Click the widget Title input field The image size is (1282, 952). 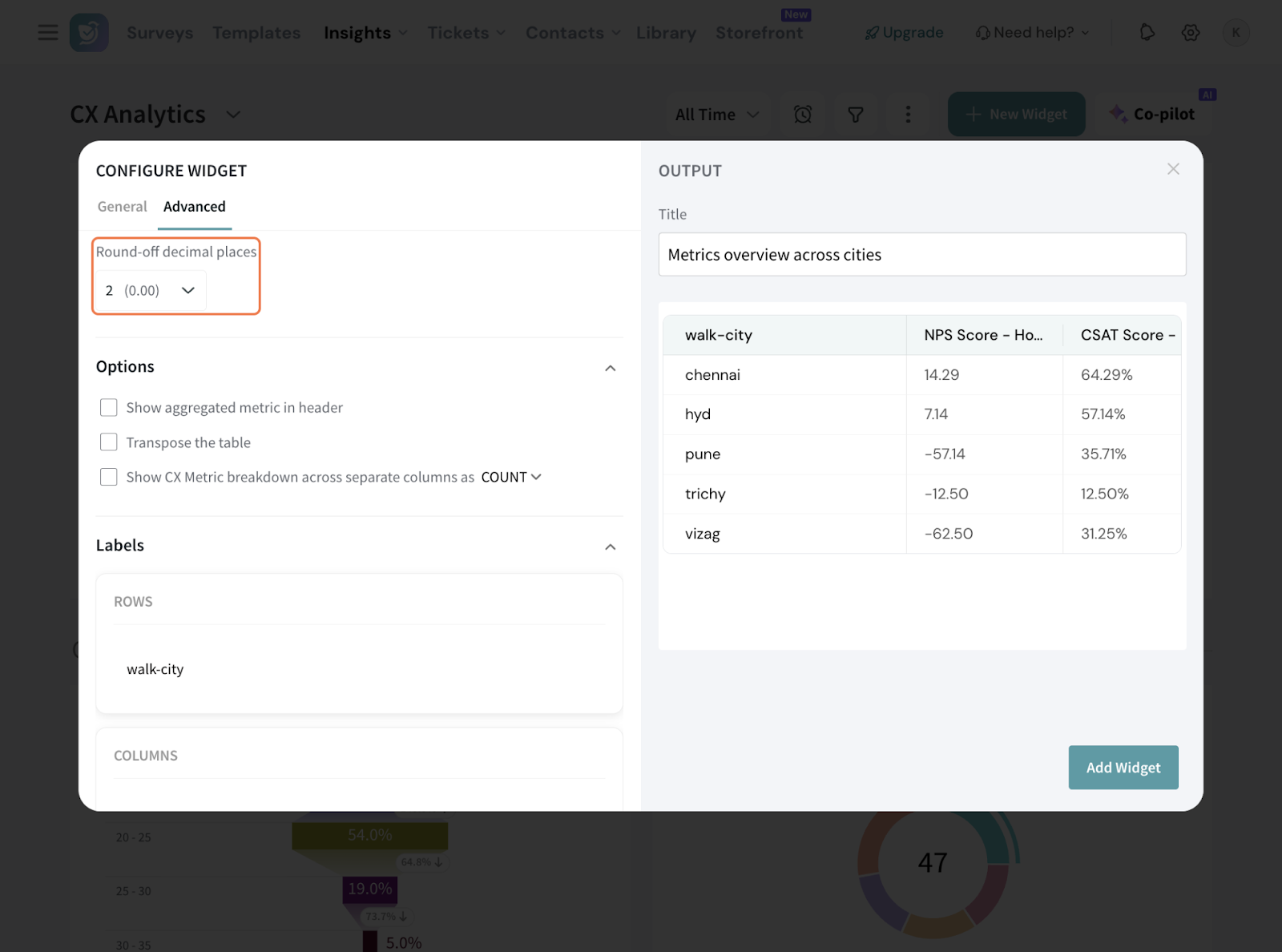(x=921, y=255)
